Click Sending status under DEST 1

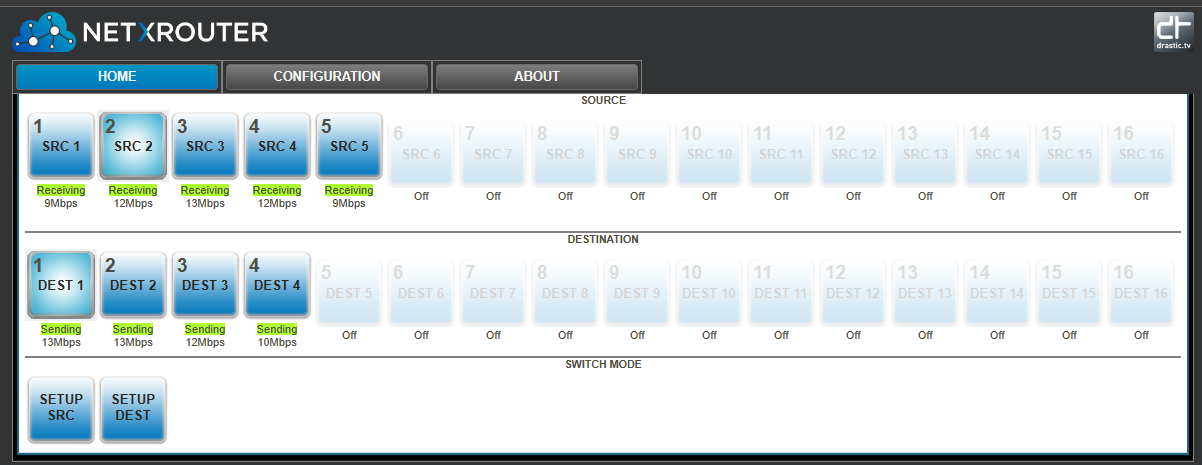61,329
